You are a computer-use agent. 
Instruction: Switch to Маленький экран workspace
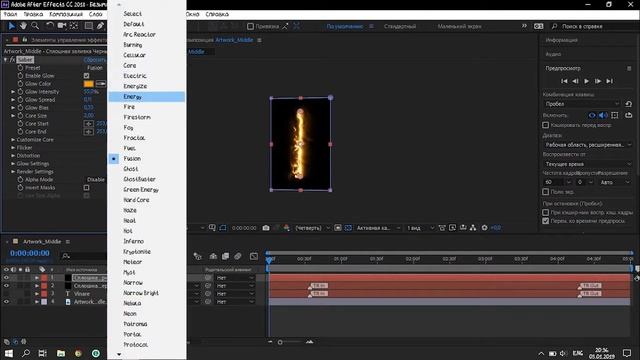(459, 27)
